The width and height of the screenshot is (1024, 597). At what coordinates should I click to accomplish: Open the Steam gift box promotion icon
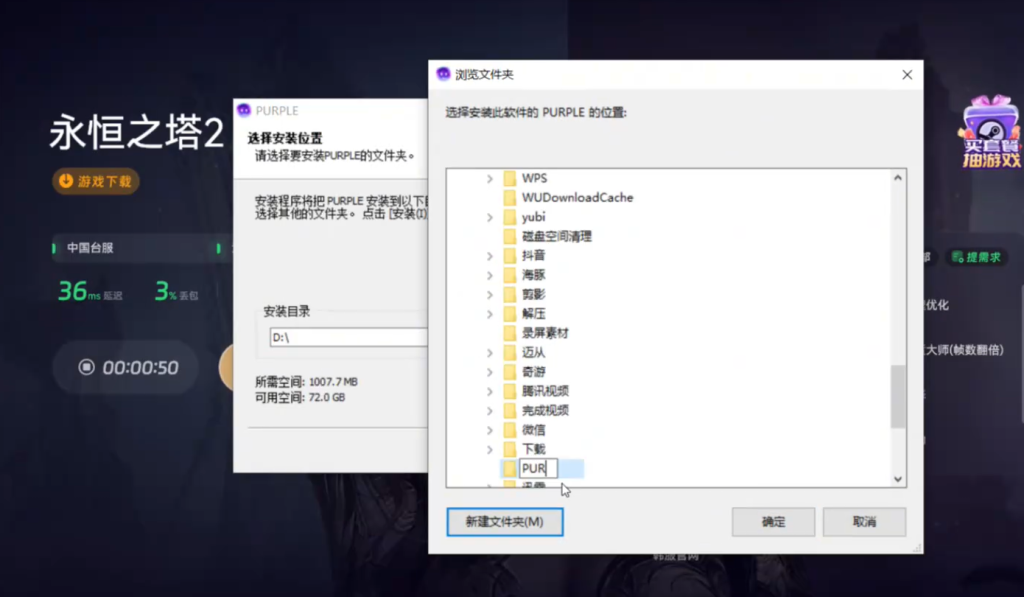point(989,132)
